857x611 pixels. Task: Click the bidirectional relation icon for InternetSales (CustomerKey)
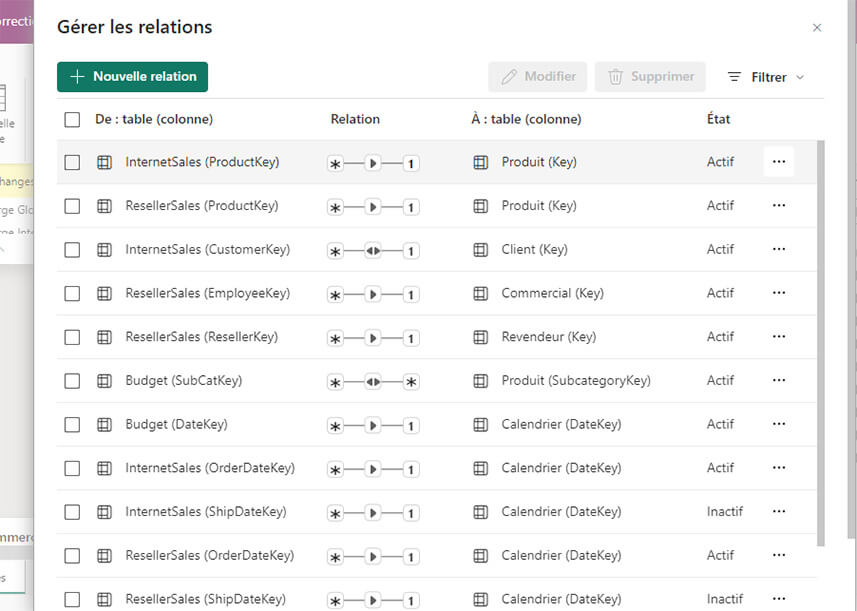coord(373,251)
